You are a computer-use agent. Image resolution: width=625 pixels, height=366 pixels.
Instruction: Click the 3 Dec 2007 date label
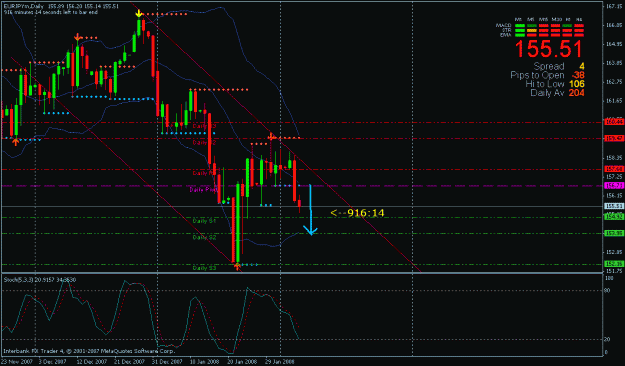click(x=52, y=362)
